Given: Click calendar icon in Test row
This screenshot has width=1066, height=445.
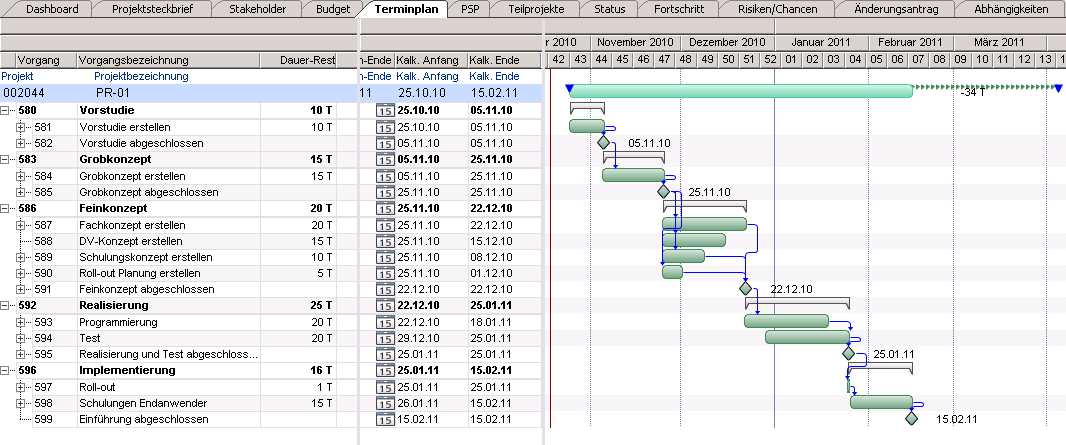Looking at the screenshot, I should click(x=385, y=338).
